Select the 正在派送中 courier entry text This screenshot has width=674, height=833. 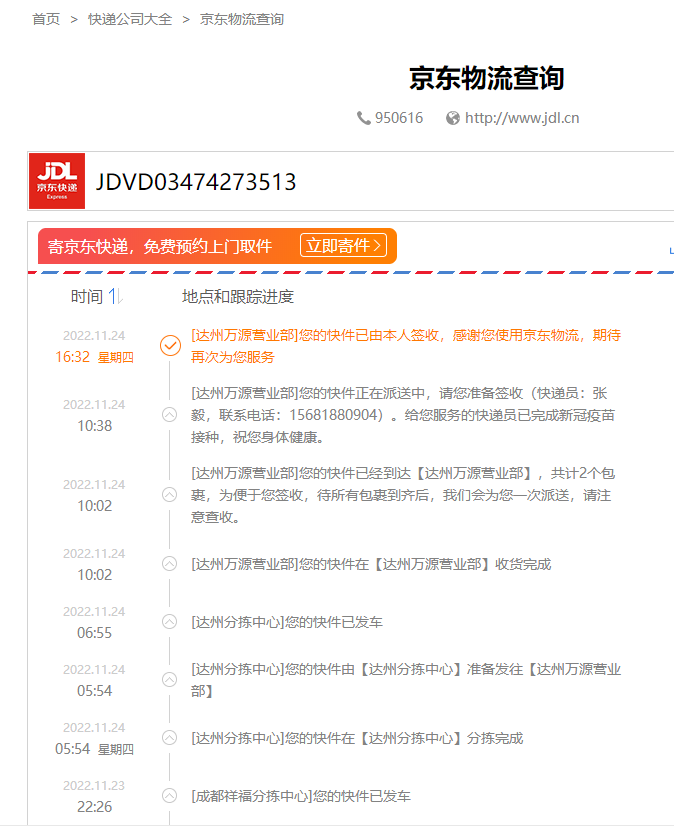[403, 415]
